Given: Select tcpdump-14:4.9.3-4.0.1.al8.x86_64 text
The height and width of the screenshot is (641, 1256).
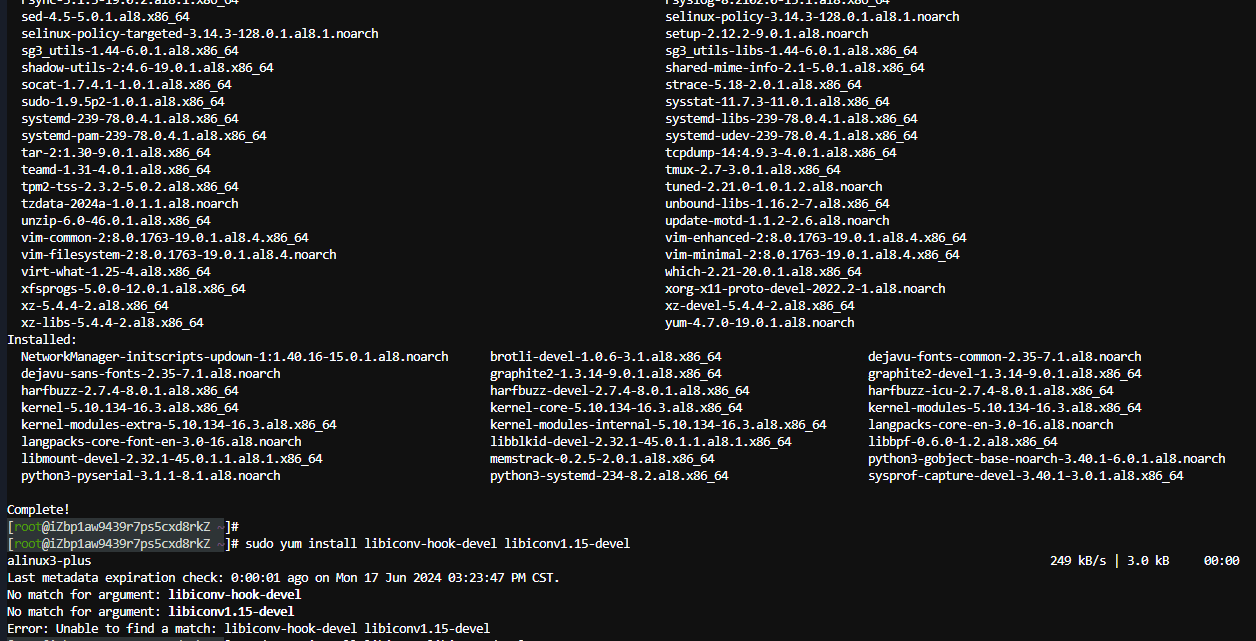Looking at the screenshot, I should pos(780,152).
